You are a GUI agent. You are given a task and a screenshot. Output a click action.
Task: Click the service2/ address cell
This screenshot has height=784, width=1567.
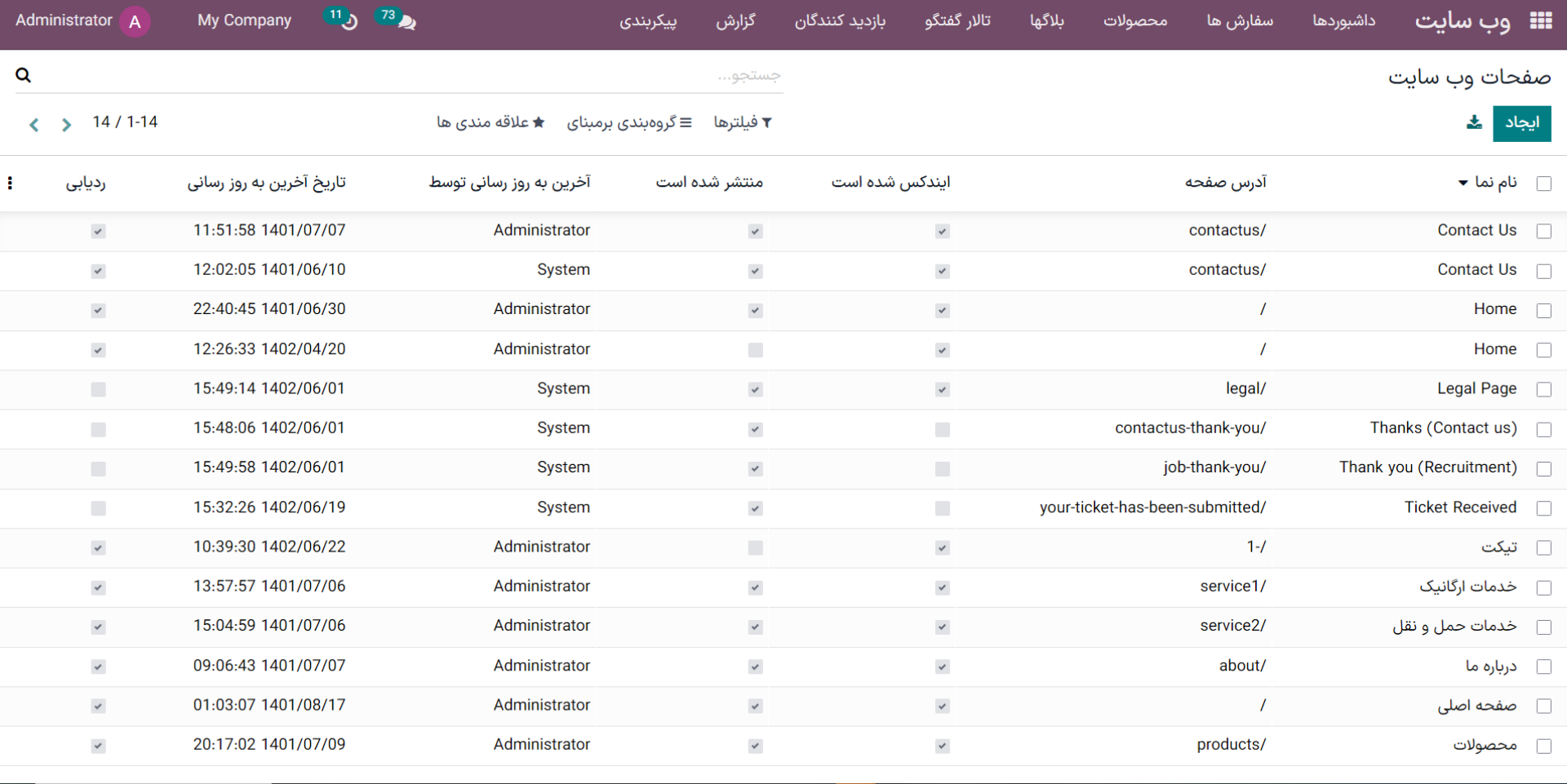(x=1233, y=625)
